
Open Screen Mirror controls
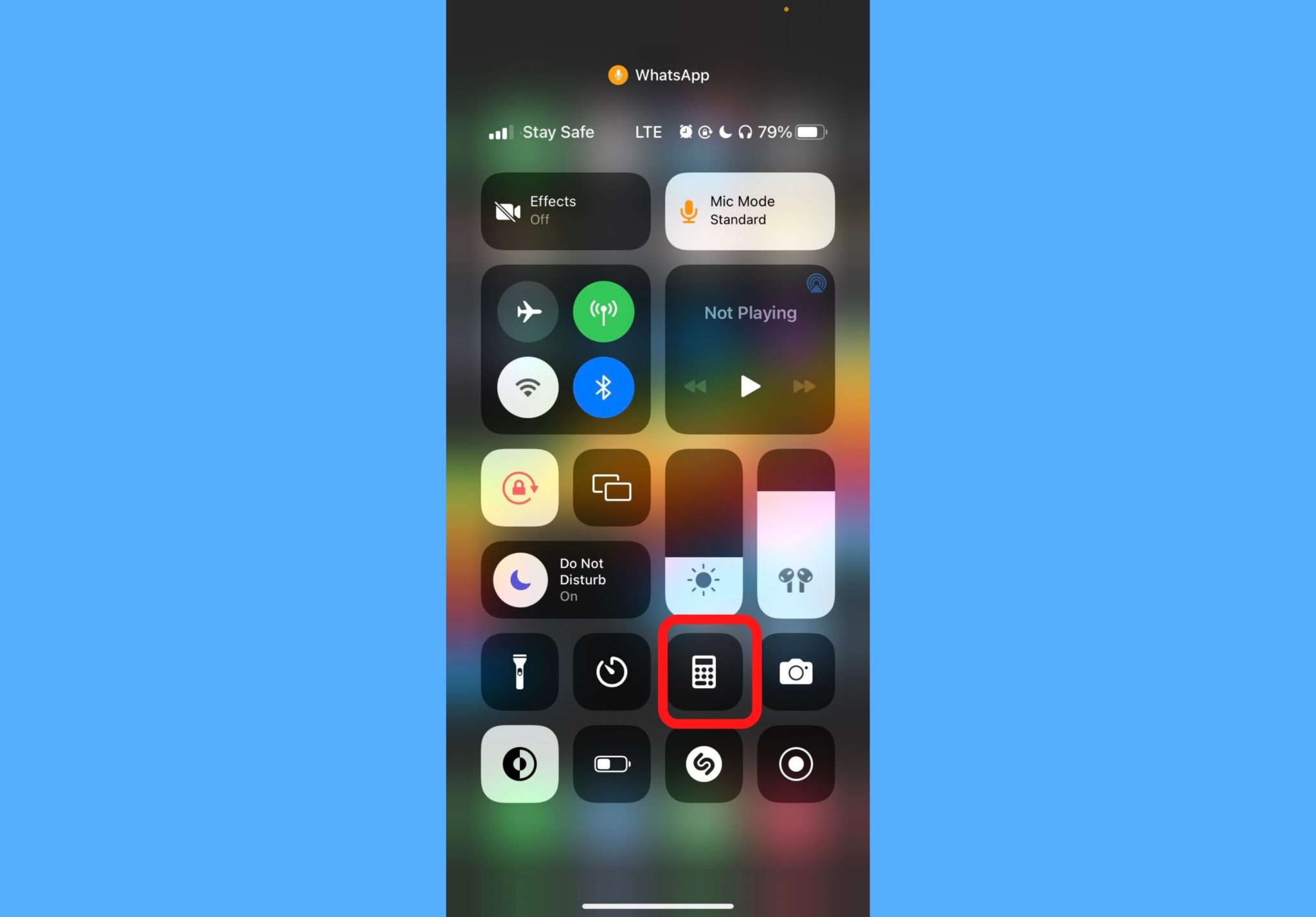612,487
